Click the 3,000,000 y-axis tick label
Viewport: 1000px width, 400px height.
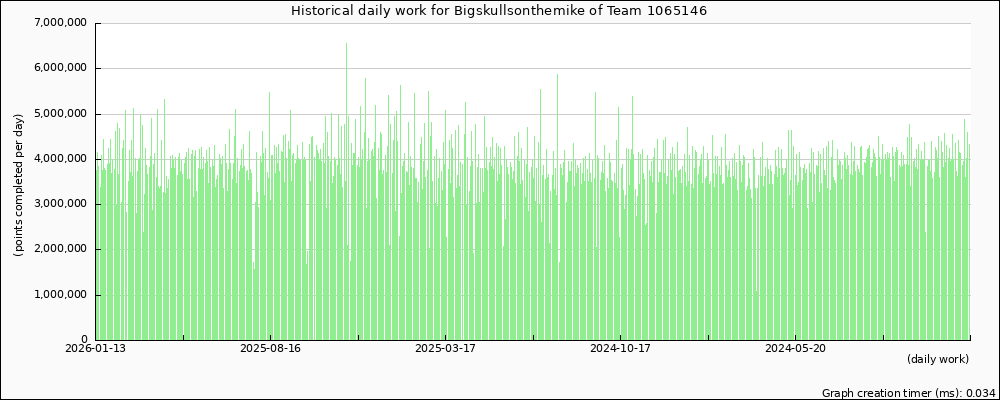click(60, 204)
